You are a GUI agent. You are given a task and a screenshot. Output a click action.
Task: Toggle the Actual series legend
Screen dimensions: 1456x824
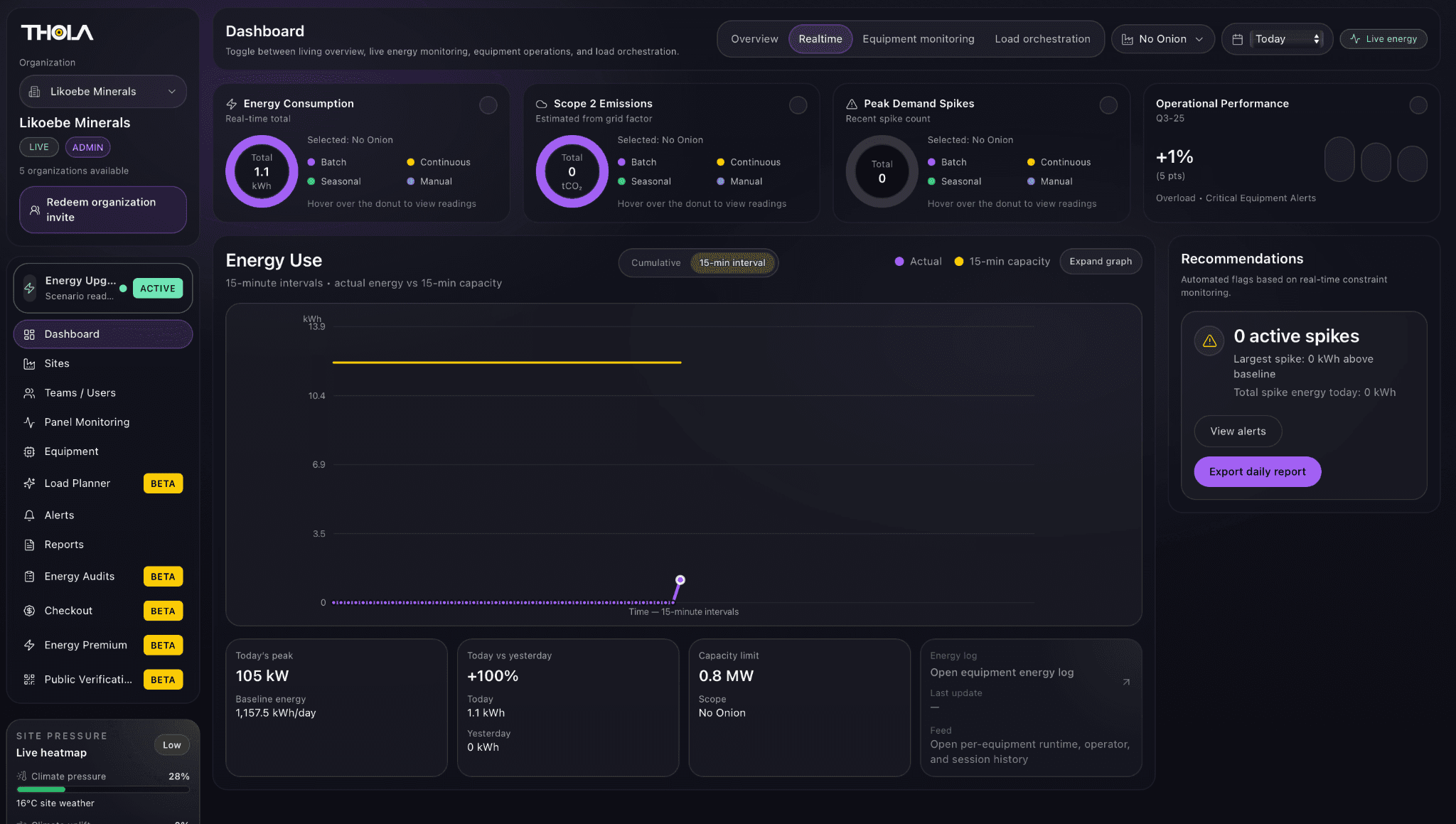pos(918,262)
